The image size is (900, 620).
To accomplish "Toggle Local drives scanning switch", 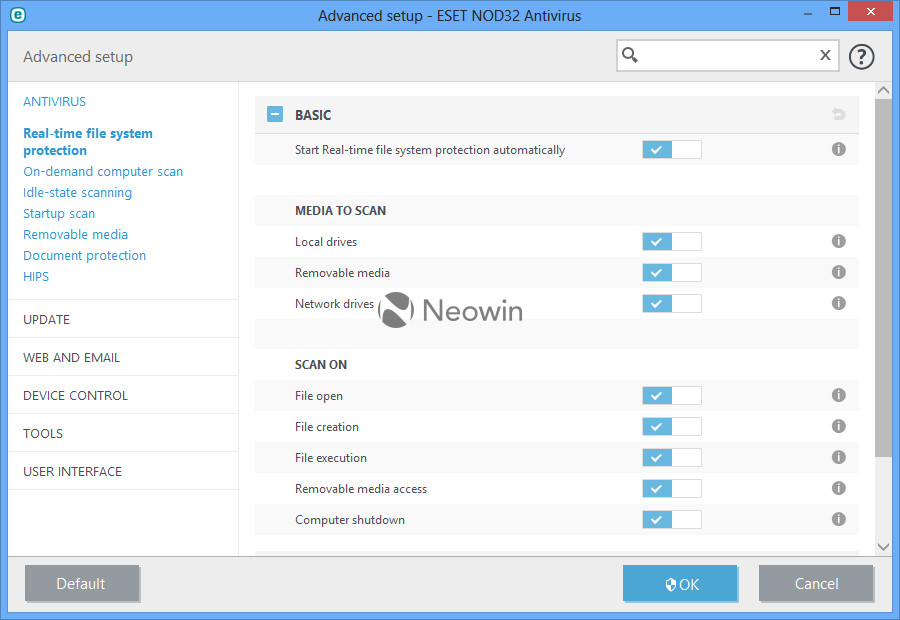I will [x=672, y=242].
